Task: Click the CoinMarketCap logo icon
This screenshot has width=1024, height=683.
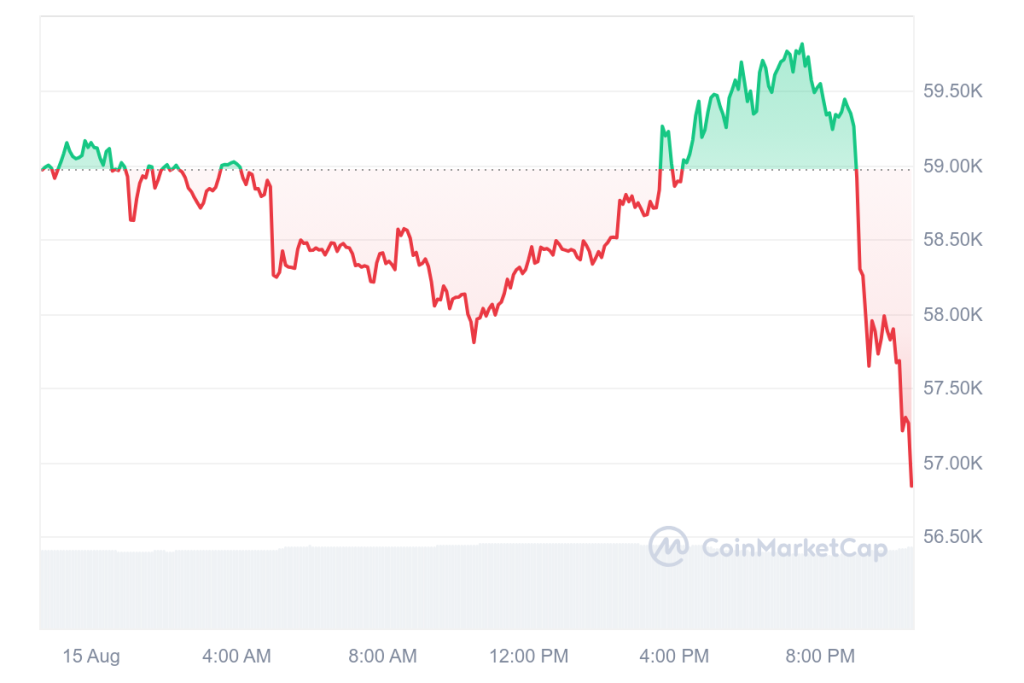Action: (x=668, y=547)
